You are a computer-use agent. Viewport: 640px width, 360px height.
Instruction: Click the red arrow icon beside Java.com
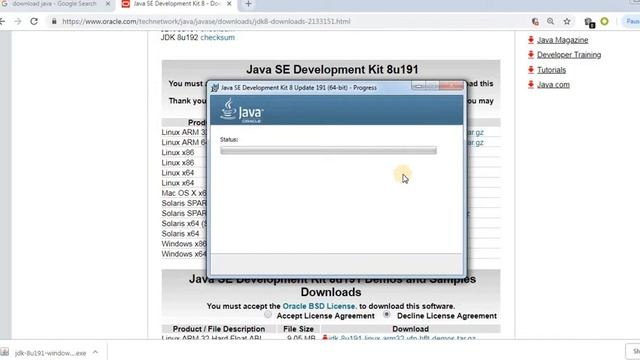[531, 84]
